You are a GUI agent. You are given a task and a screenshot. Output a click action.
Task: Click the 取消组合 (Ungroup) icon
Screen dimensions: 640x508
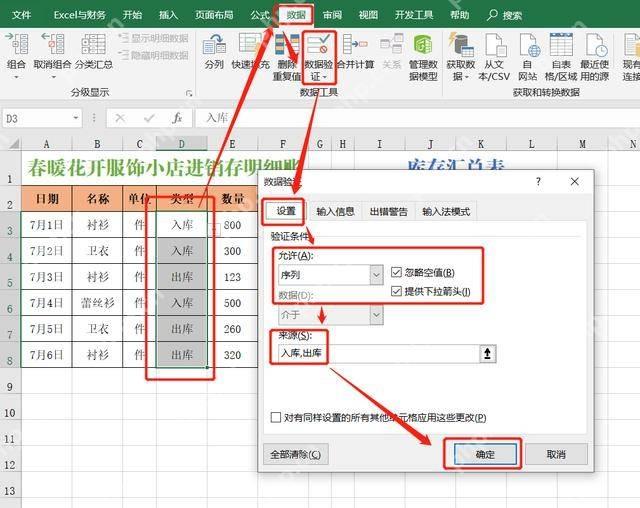[53, 44]
